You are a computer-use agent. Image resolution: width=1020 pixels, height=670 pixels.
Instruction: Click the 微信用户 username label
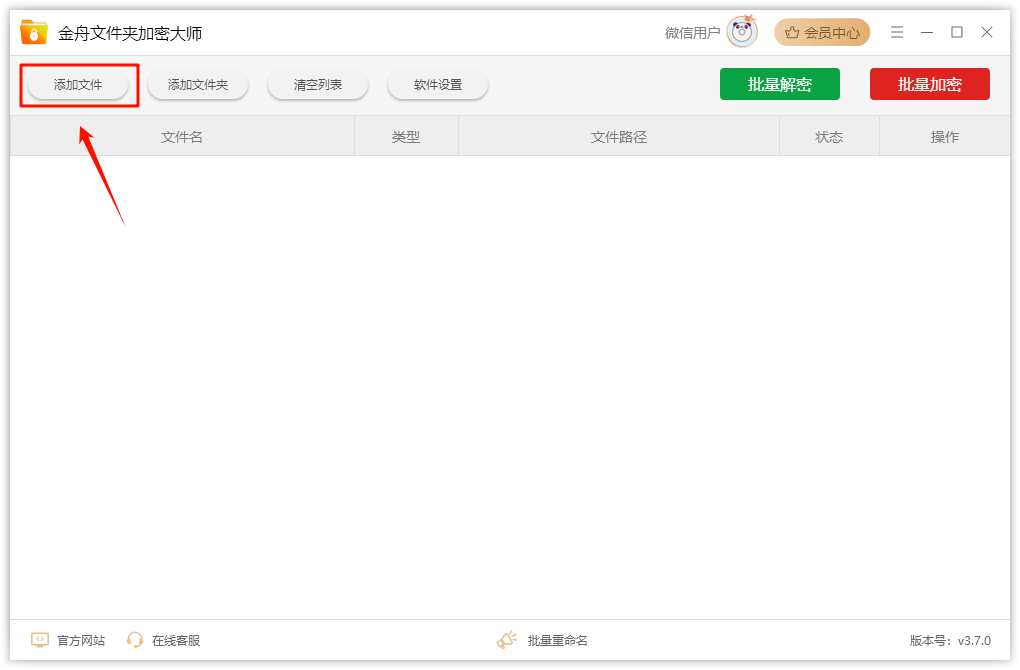click(692, 33)
